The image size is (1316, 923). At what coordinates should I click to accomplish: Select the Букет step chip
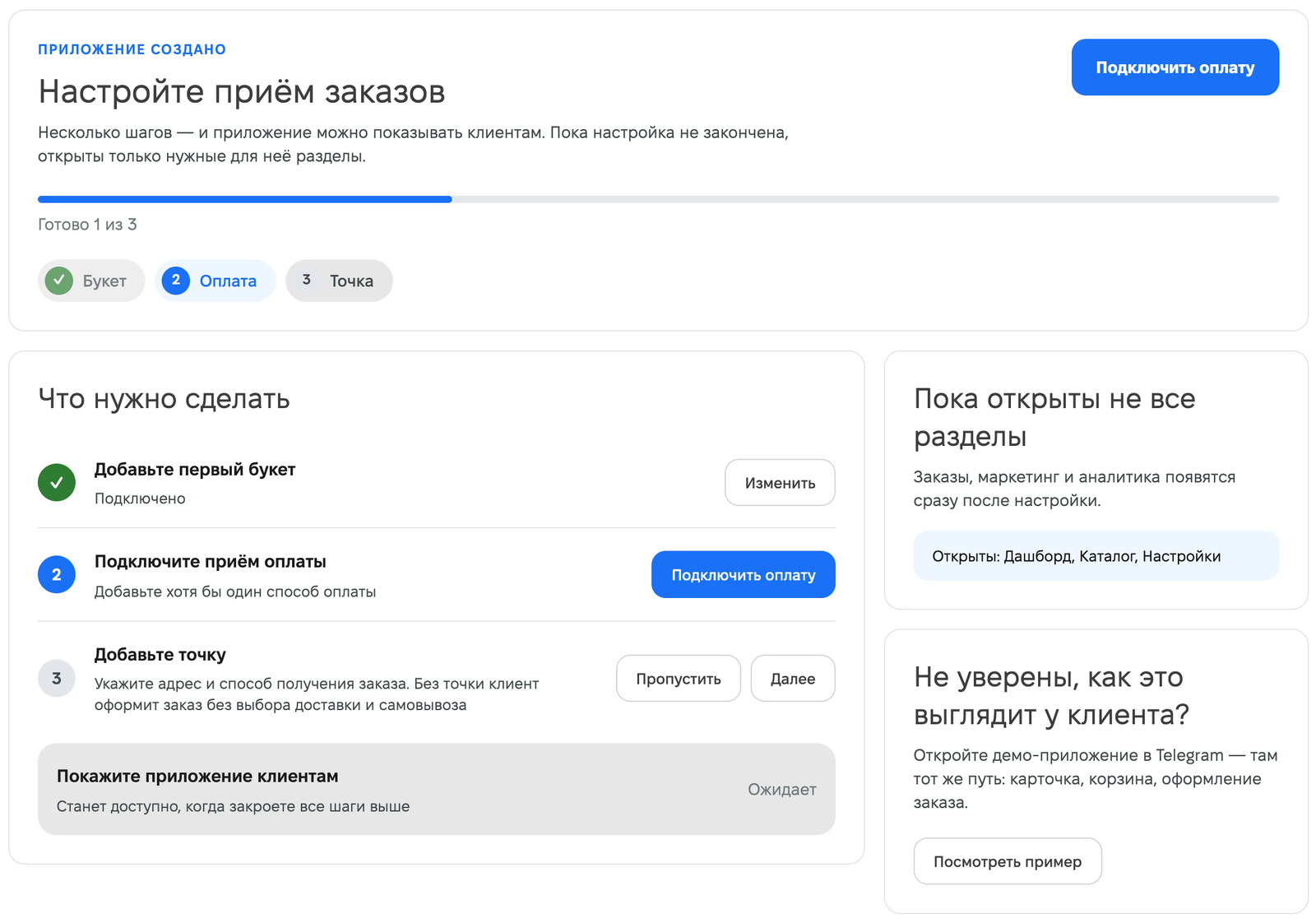click(91, 281)
